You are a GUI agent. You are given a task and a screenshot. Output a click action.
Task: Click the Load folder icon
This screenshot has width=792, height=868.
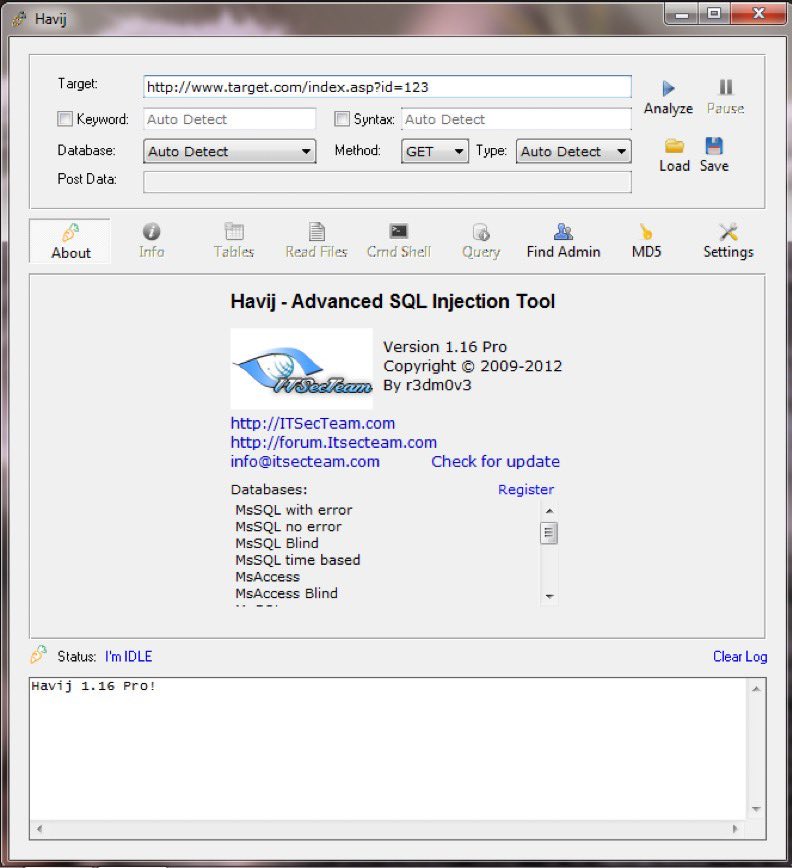coord(674,146)
